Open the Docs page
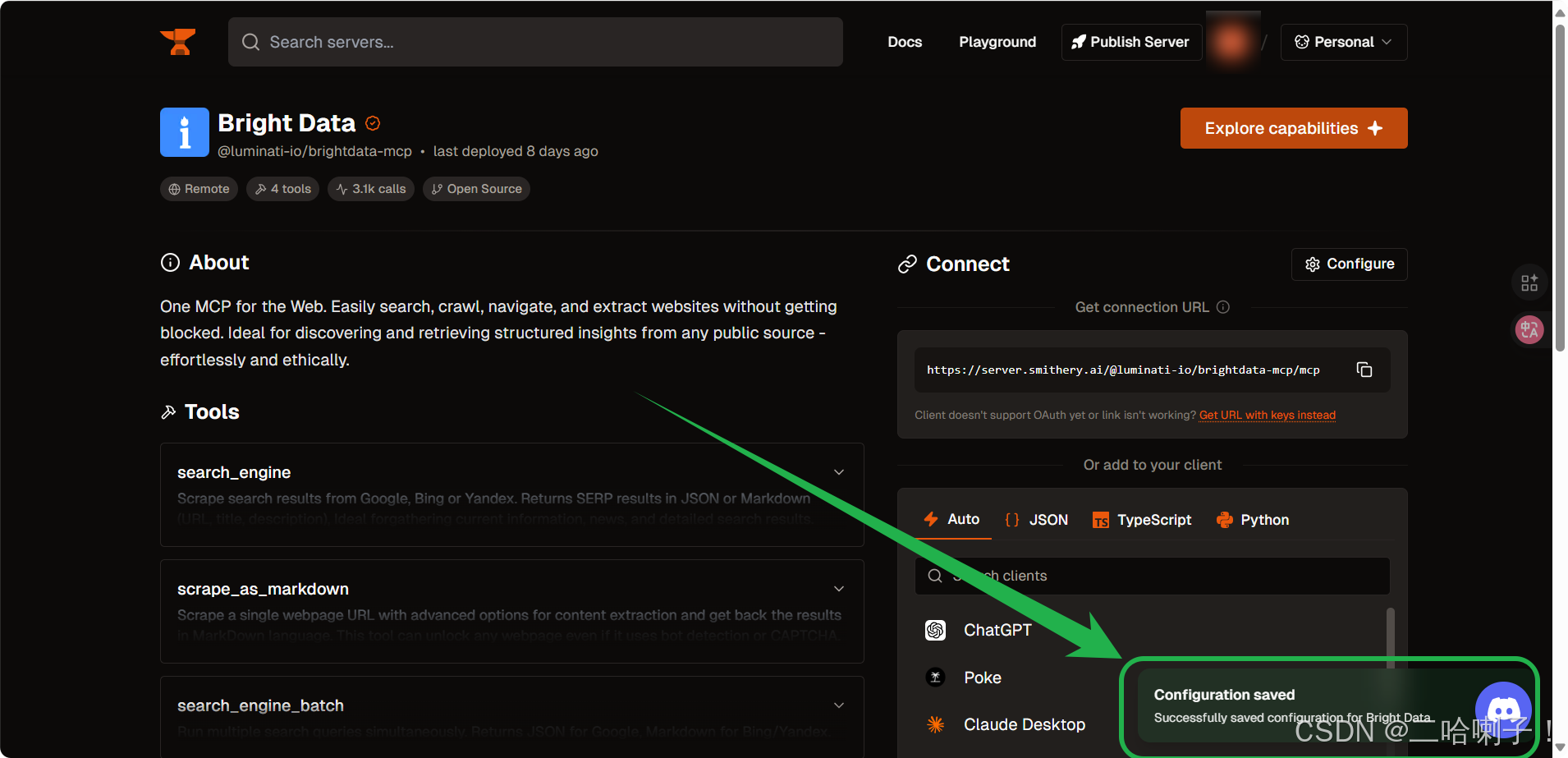 (x=905, y=42)
